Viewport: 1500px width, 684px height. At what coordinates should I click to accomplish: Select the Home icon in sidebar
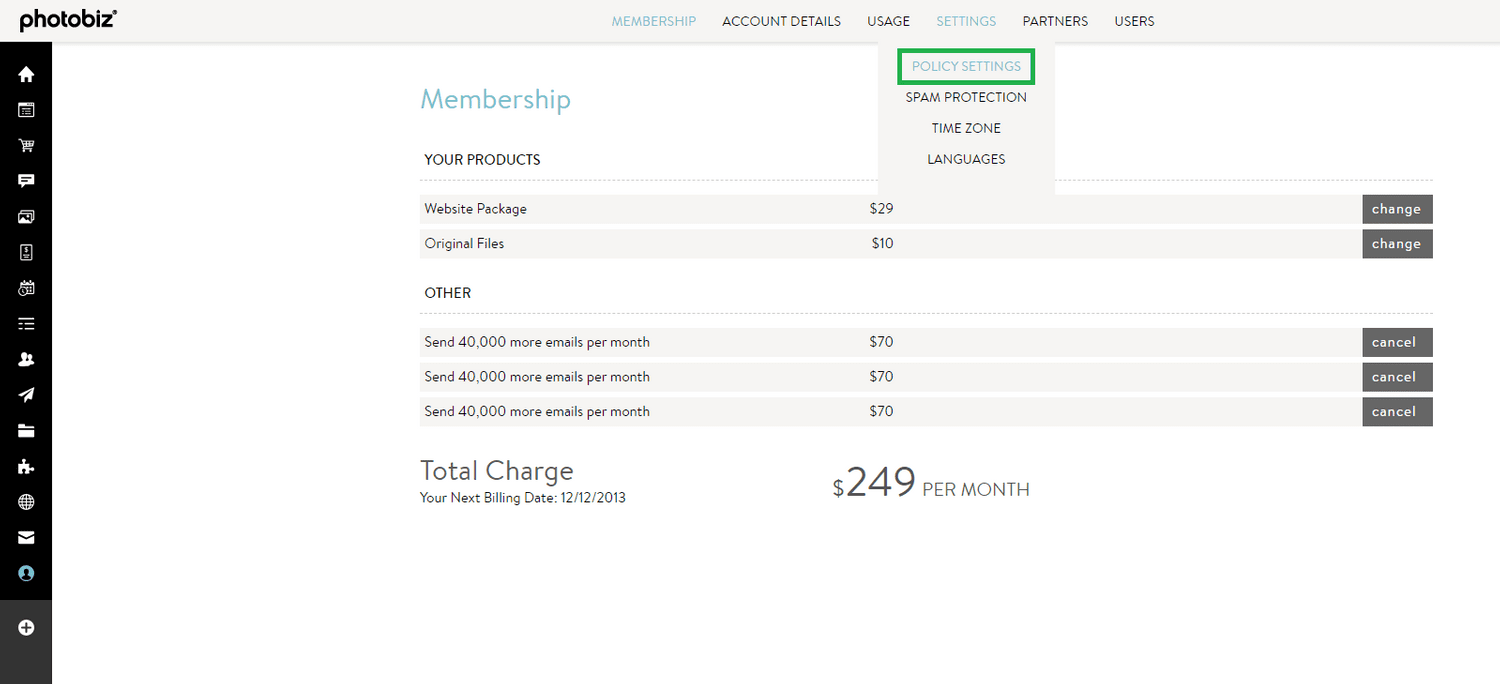(26, 74)
